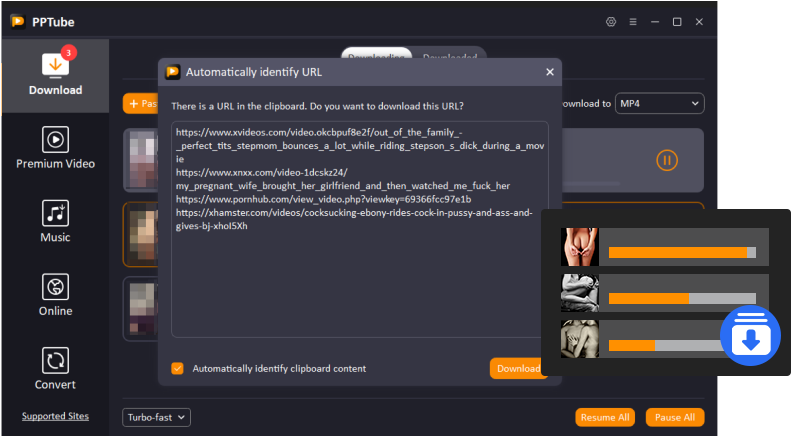Image resolution: width=792 pixels, height=438 pixels.
Task: Close the Automatically identify URL dialog
Action: tap(549, 72)
